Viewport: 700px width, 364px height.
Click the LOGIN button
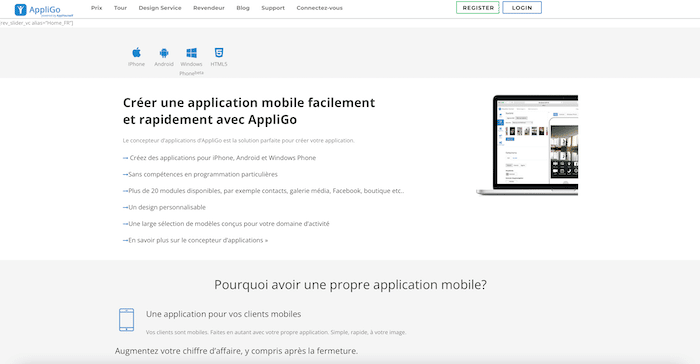pyautogui.click(x=522, y=8)
